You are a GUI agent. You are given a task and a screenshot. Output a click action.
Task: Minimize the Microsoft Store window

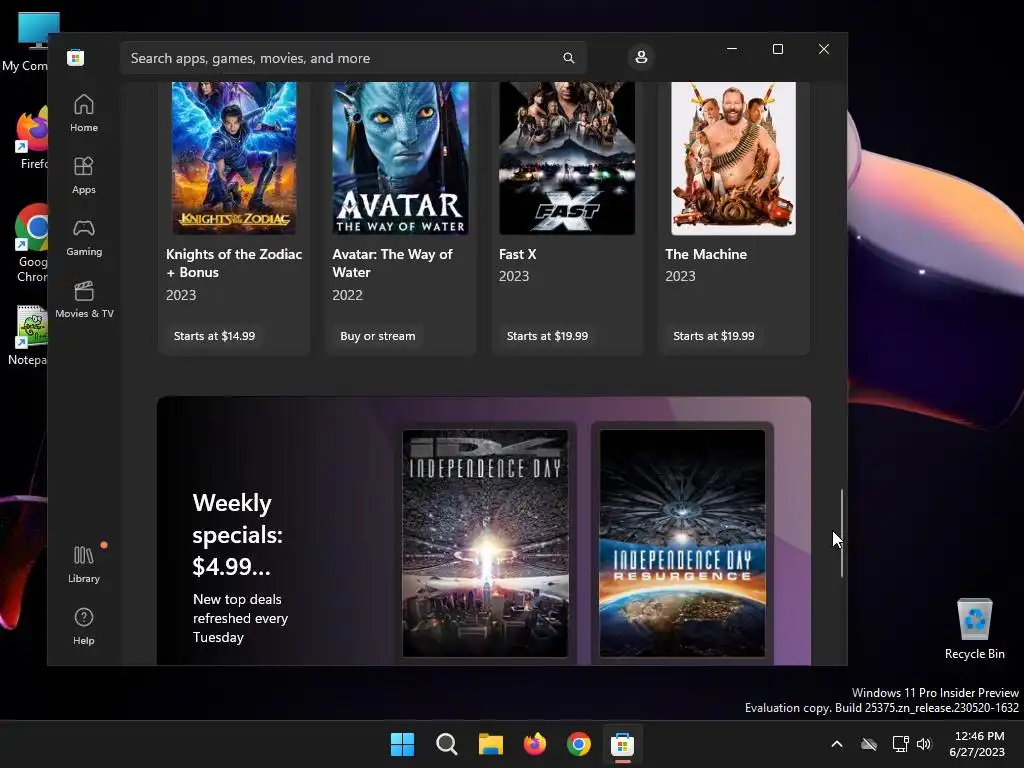732,49
